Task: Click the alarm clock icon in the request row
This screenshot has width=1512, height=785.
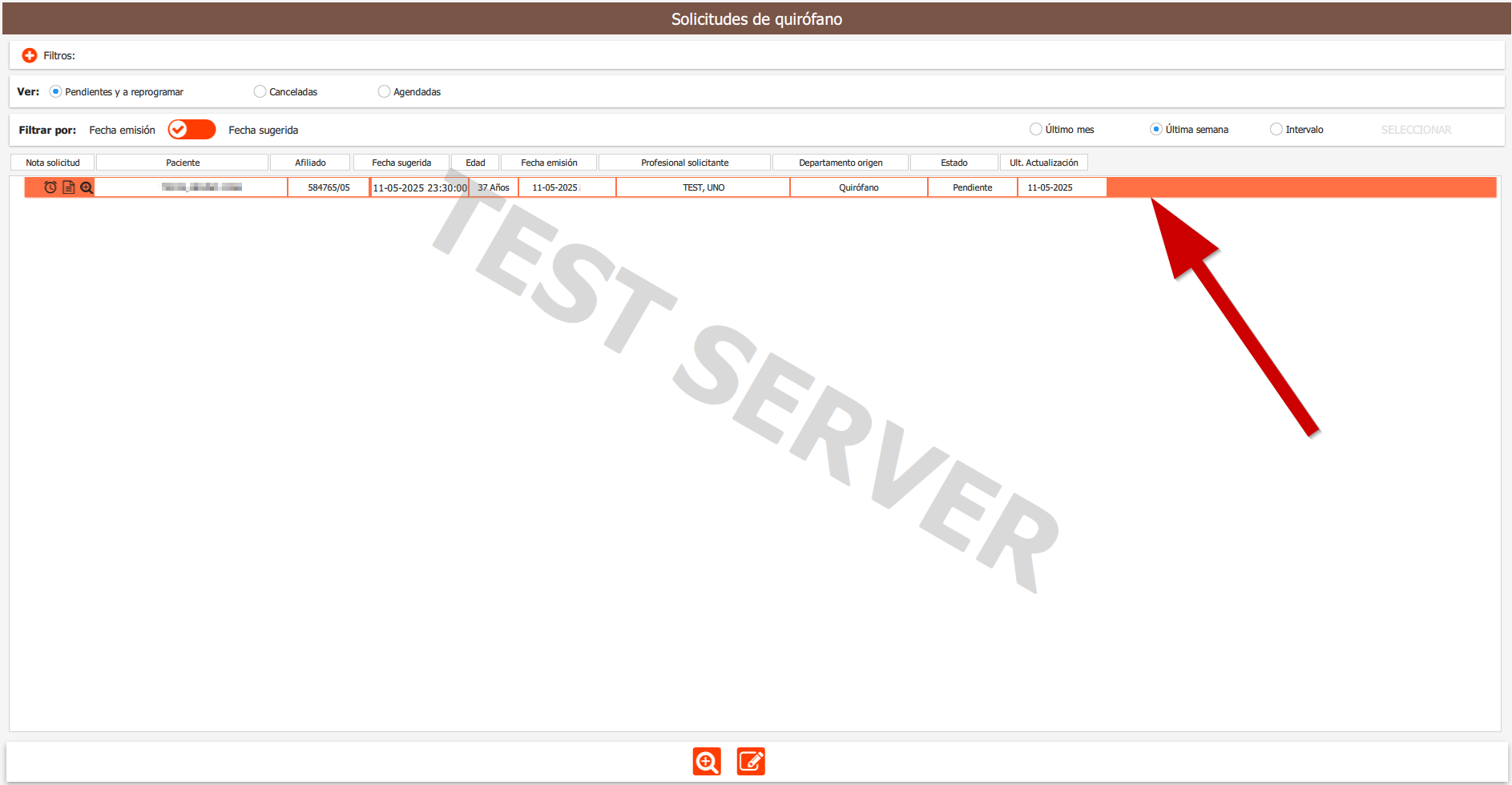Action: click(x=50, y=187)
